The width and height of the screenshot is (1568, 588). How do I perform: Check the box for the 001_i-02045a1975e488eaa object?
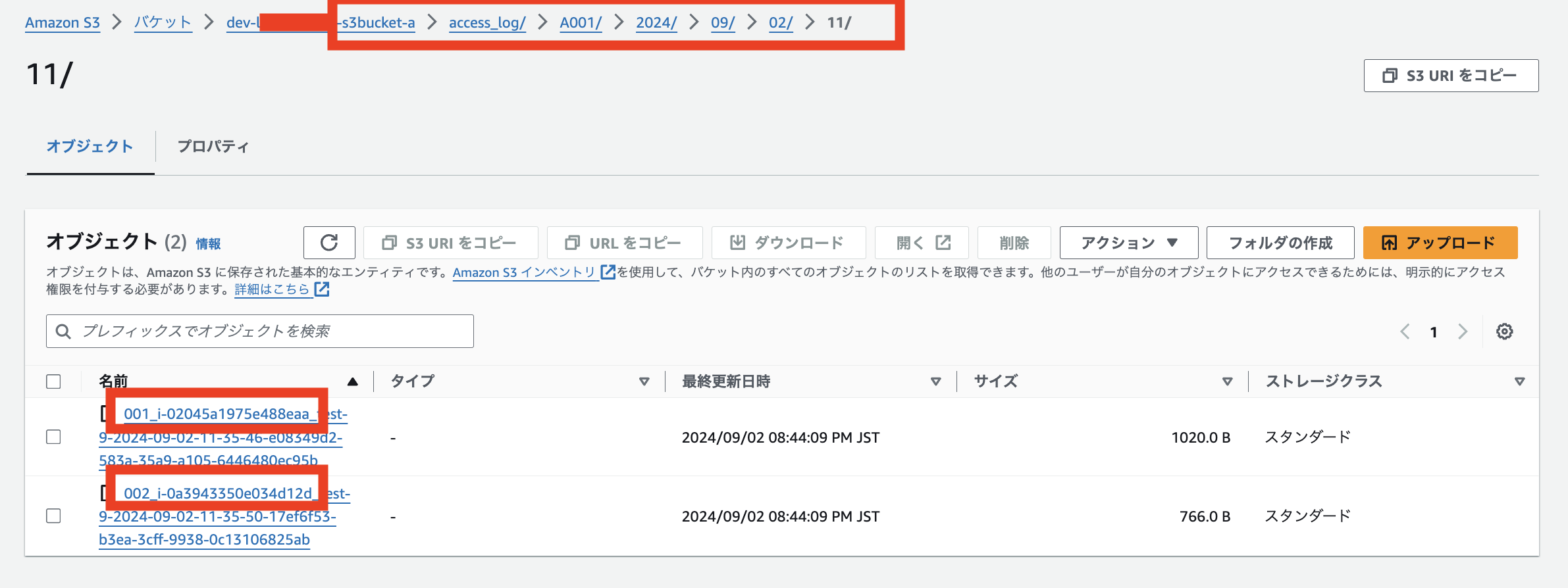[54, 437]
